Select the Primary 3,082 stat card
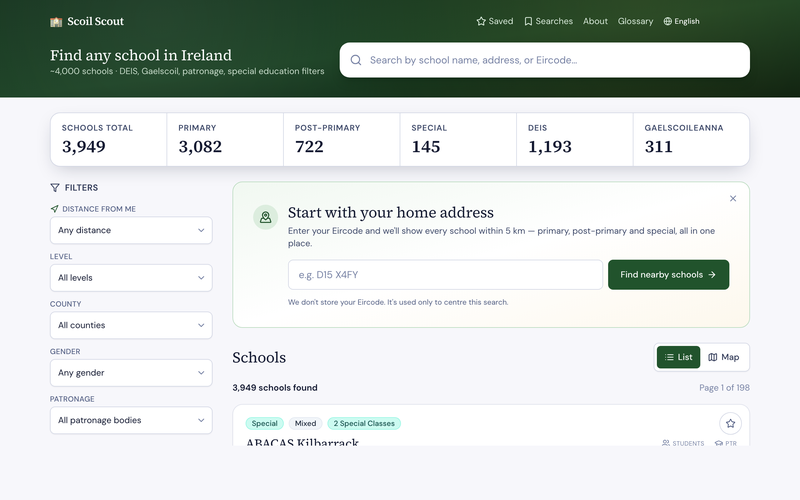Screen dimensions: 800x500 (225, 139)
